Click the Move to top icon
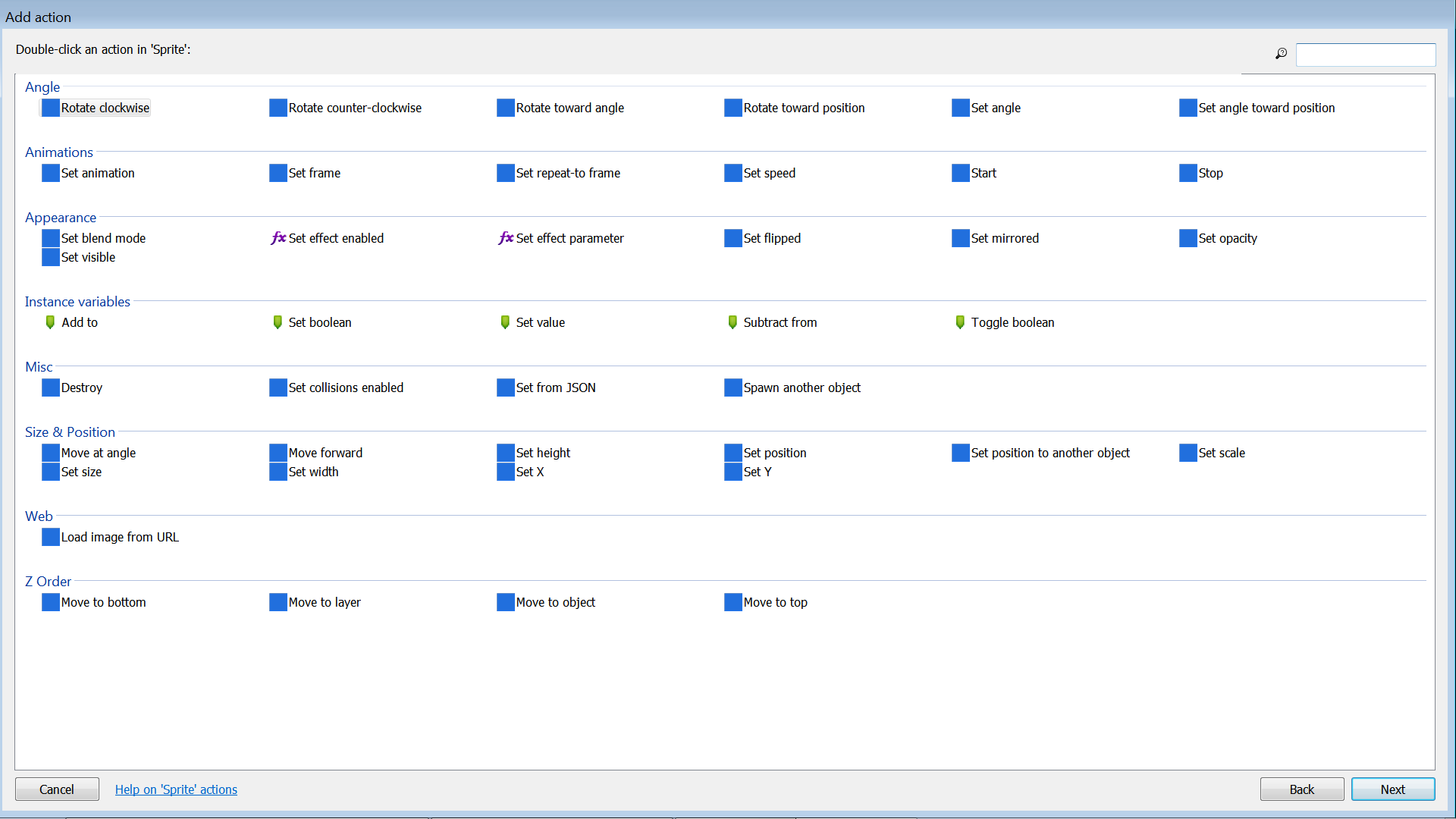Image resolution: width=1456 pixels, height=819 pixels. (733, 602)
